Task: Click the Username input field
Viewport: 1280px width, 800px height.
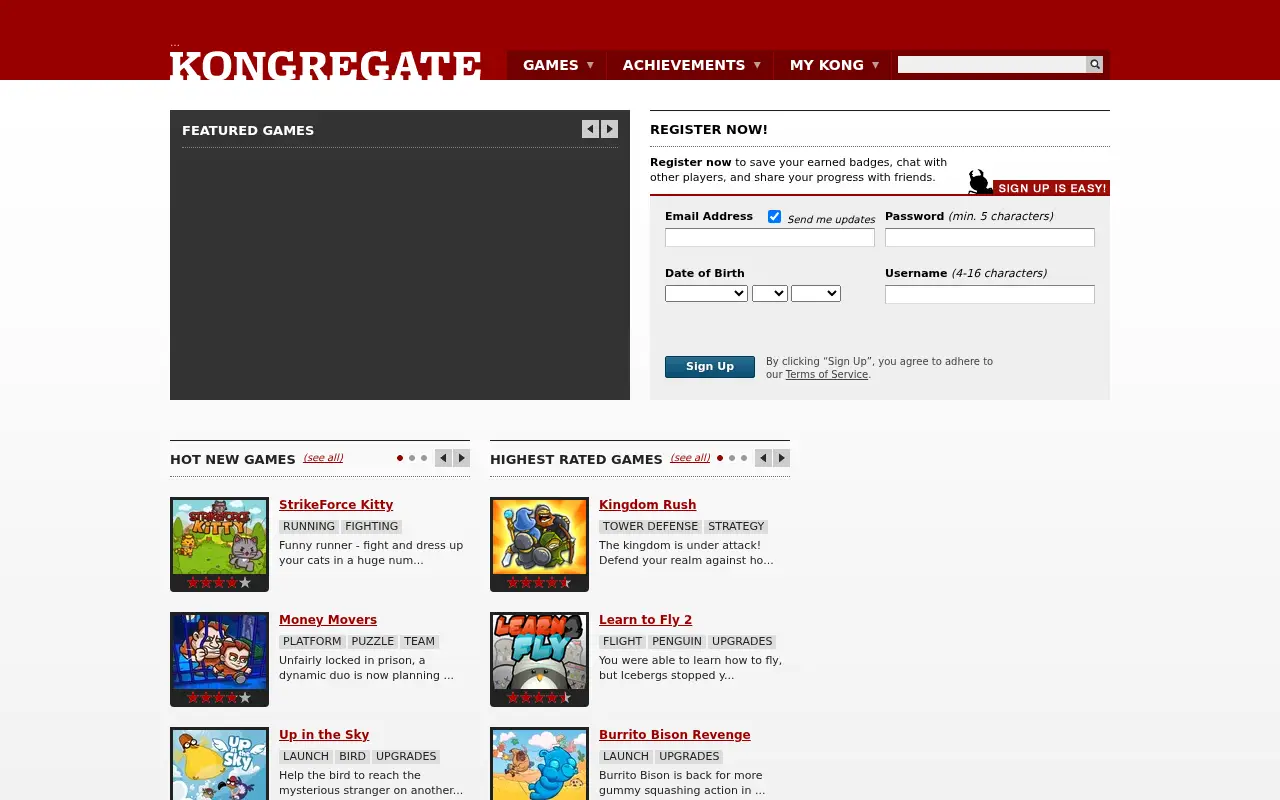Action: [990, 294]
